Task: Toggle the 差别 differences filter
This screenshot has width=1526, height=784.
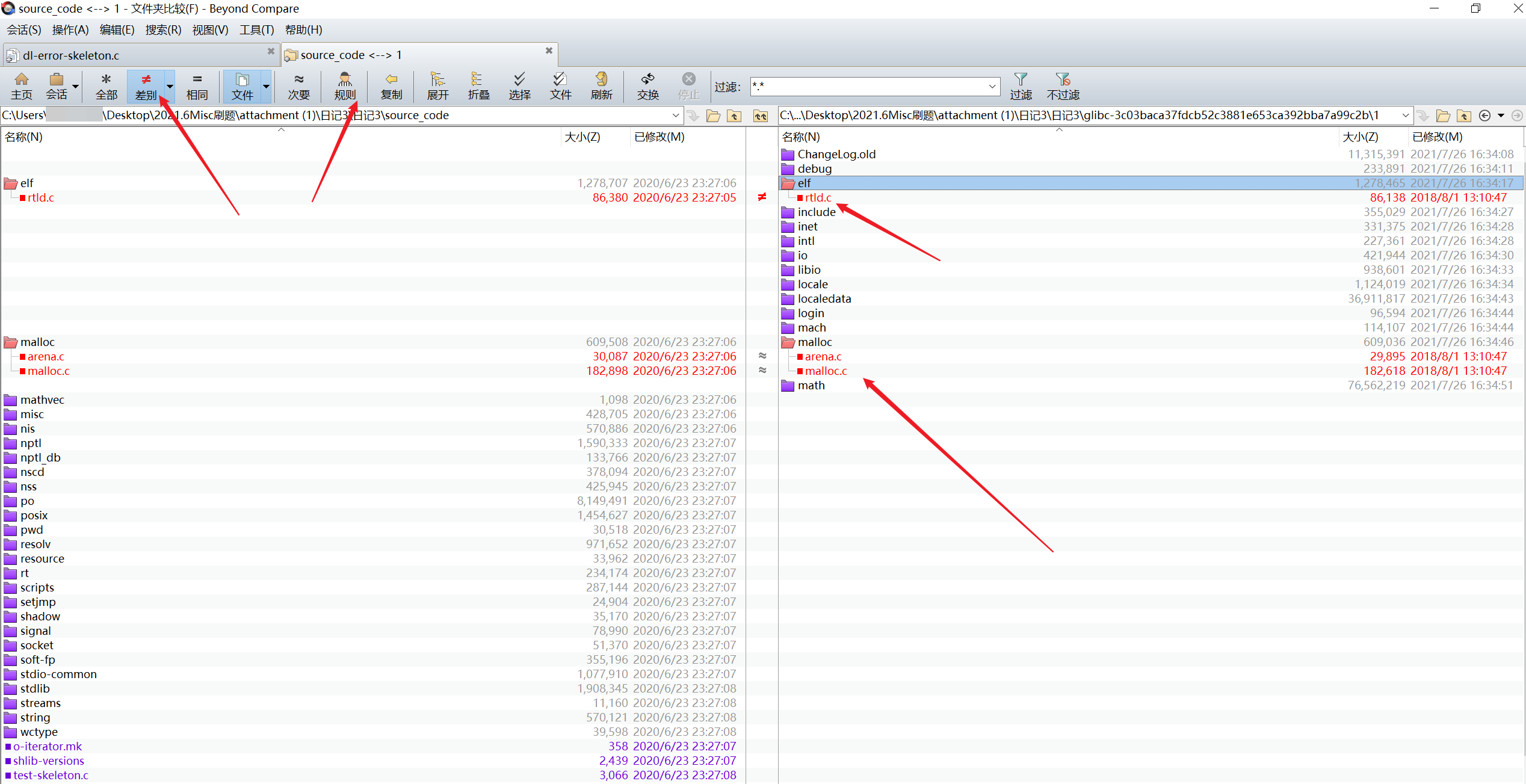Action: pyautogui.click(x=146, y=86)
